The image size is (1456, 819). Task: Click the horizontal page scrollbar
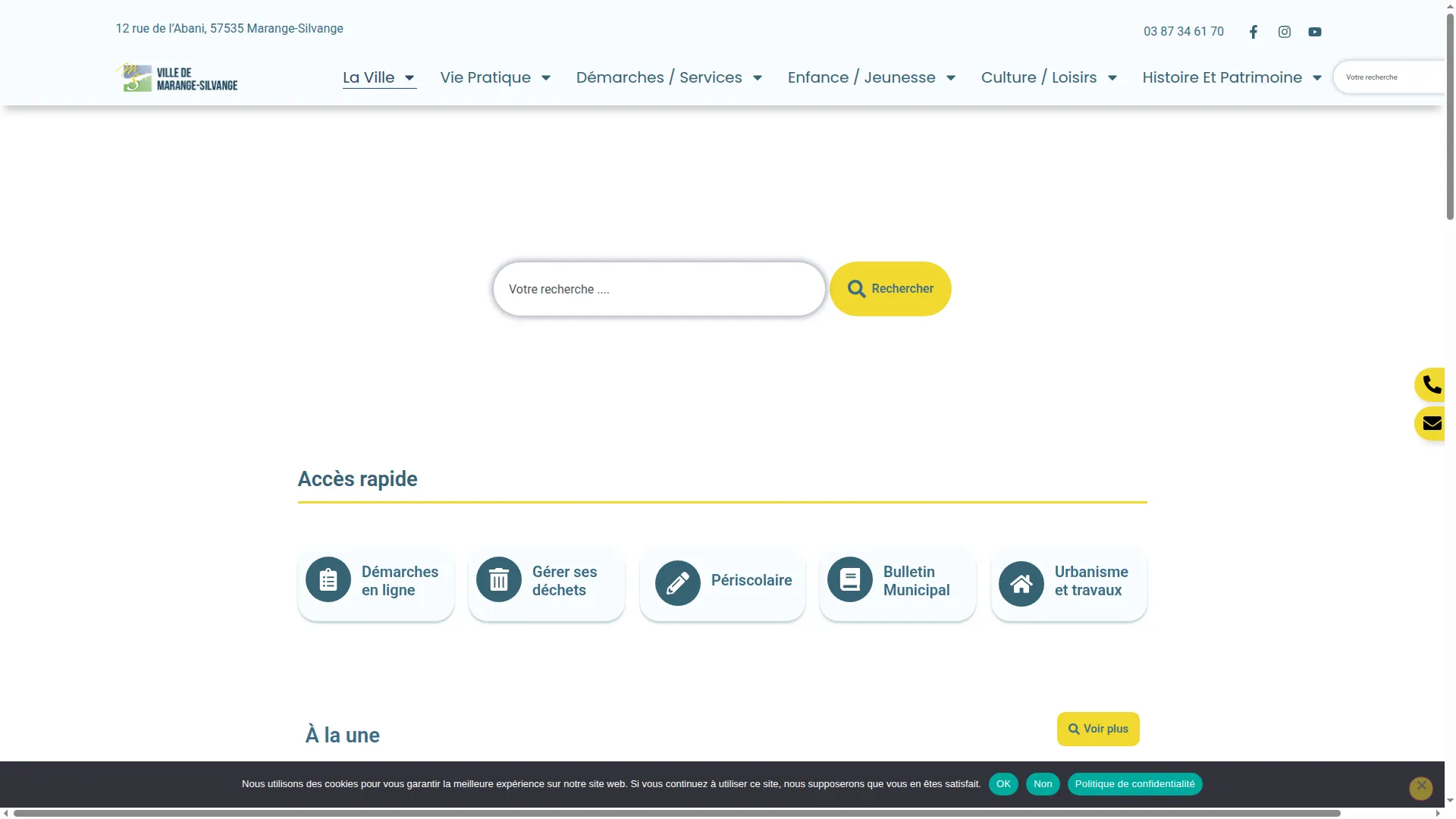pos(676,814)
